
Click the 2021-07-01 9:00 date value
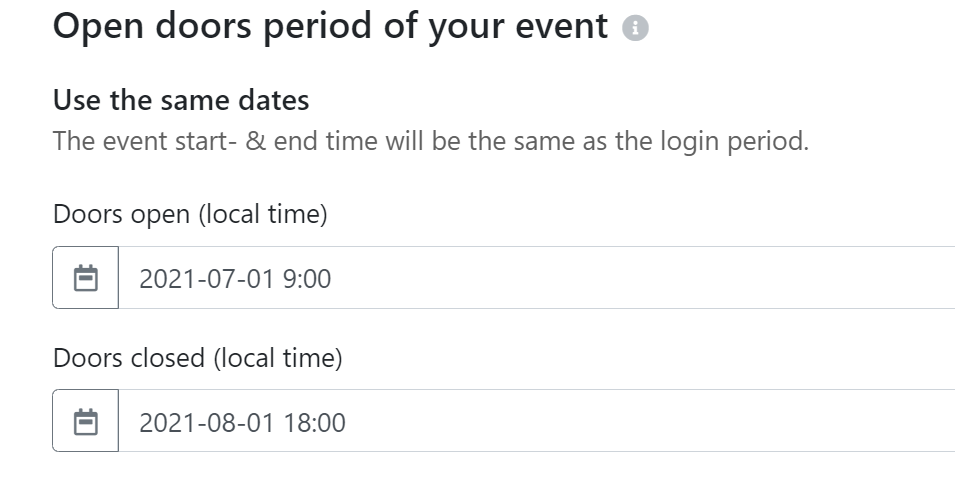click(x=235, y=279)
